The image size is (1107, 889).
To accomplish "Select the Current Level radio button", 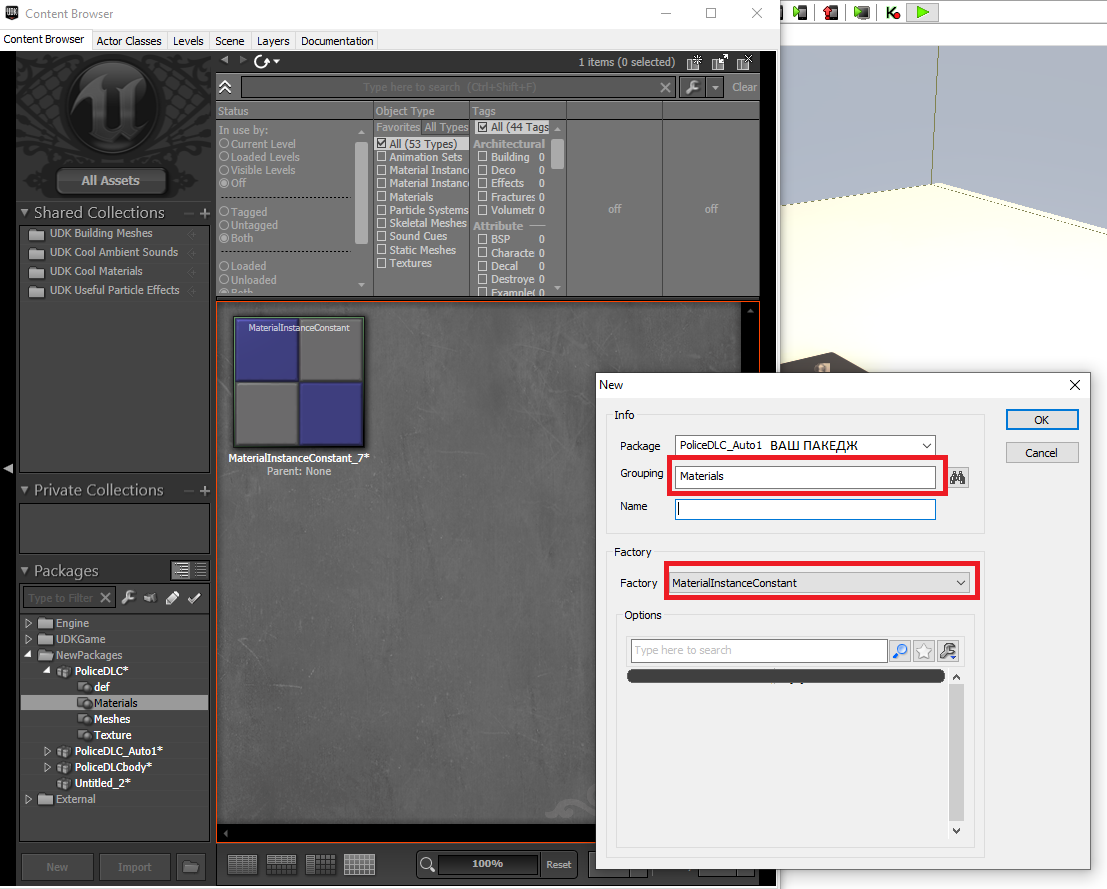I will coord(224,143).
